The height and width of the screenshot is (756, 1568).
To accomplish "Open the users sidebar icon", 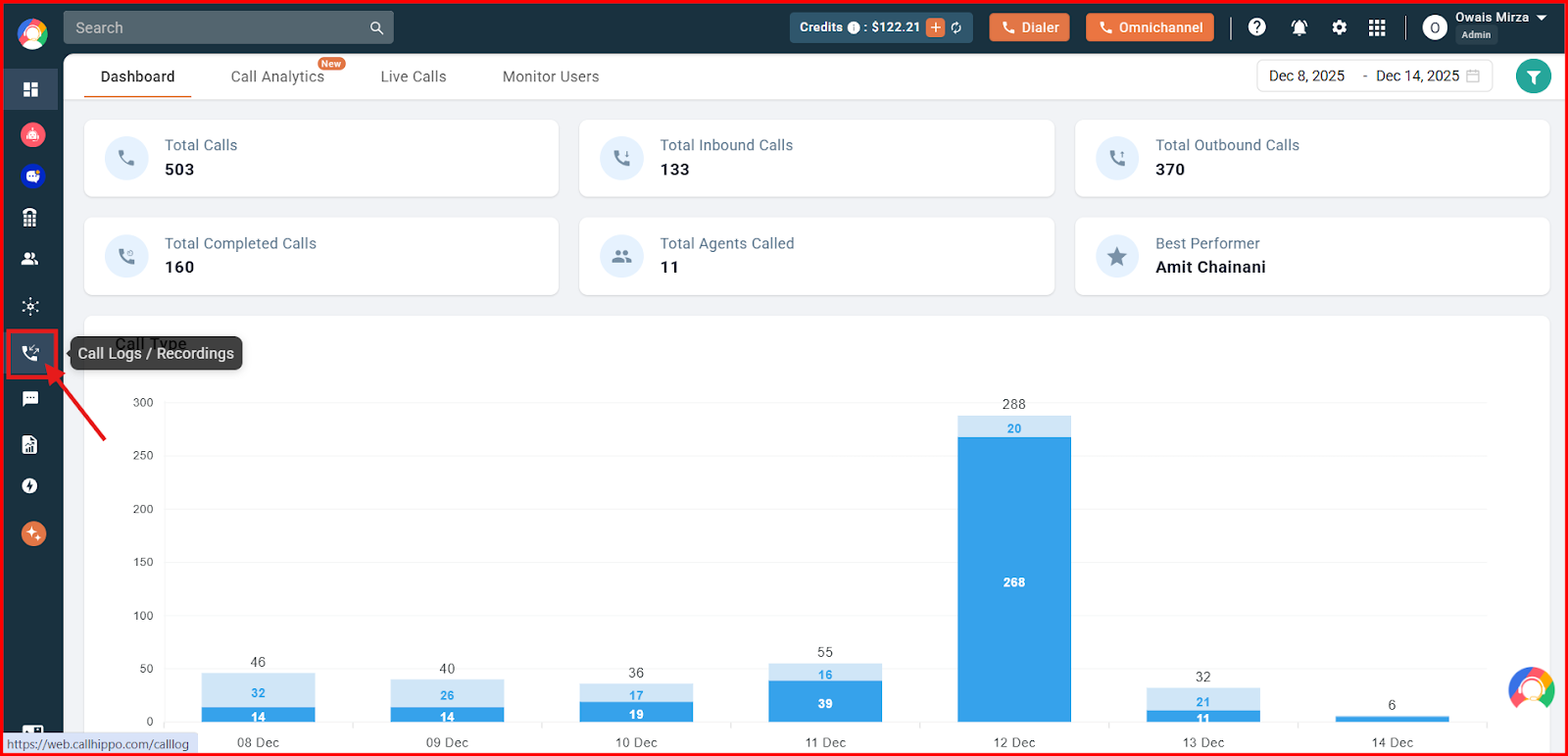I will pos(30,259).
